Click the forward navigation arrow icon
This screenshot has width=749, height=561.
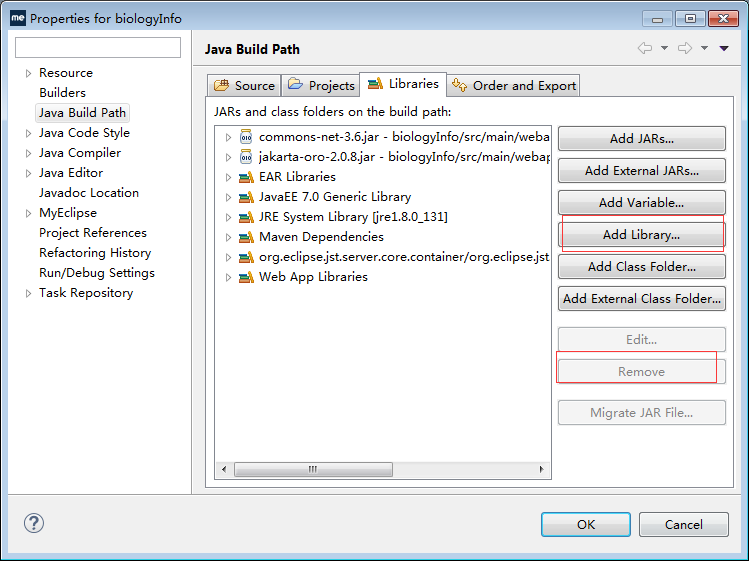[x=685, y=48]
